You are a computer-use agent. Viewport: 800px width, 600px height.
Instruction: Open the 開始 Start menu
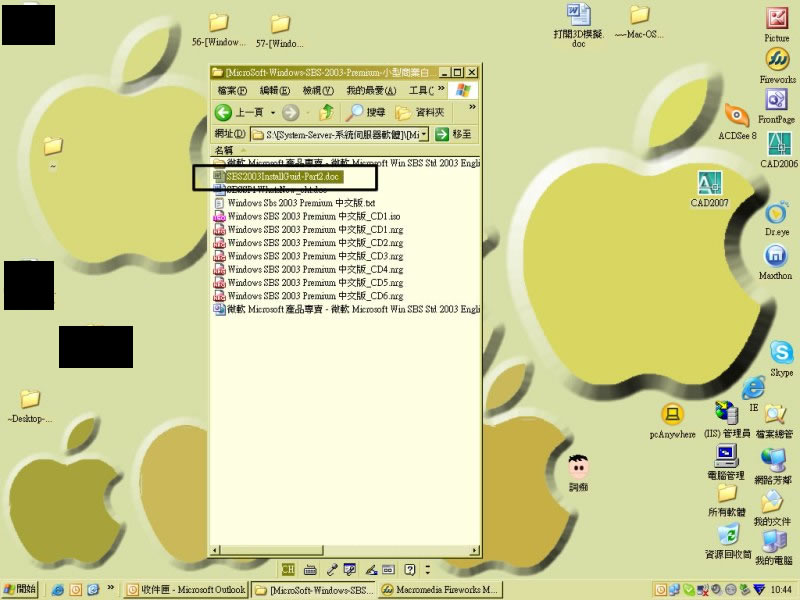pyautogui.click(x=20, y=589)
